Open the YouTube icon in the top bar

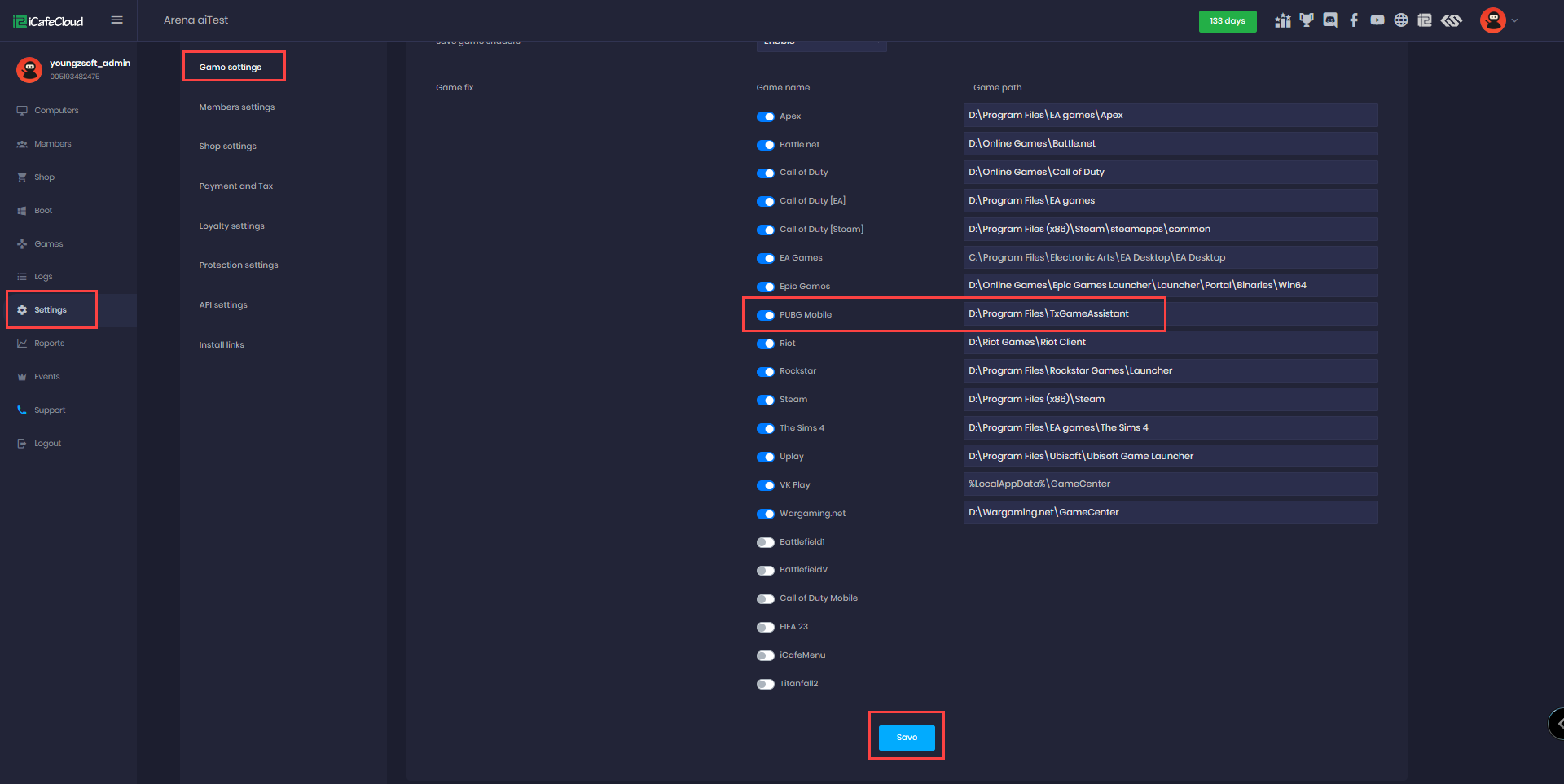pyautogui.click(x=1378, y=20)
